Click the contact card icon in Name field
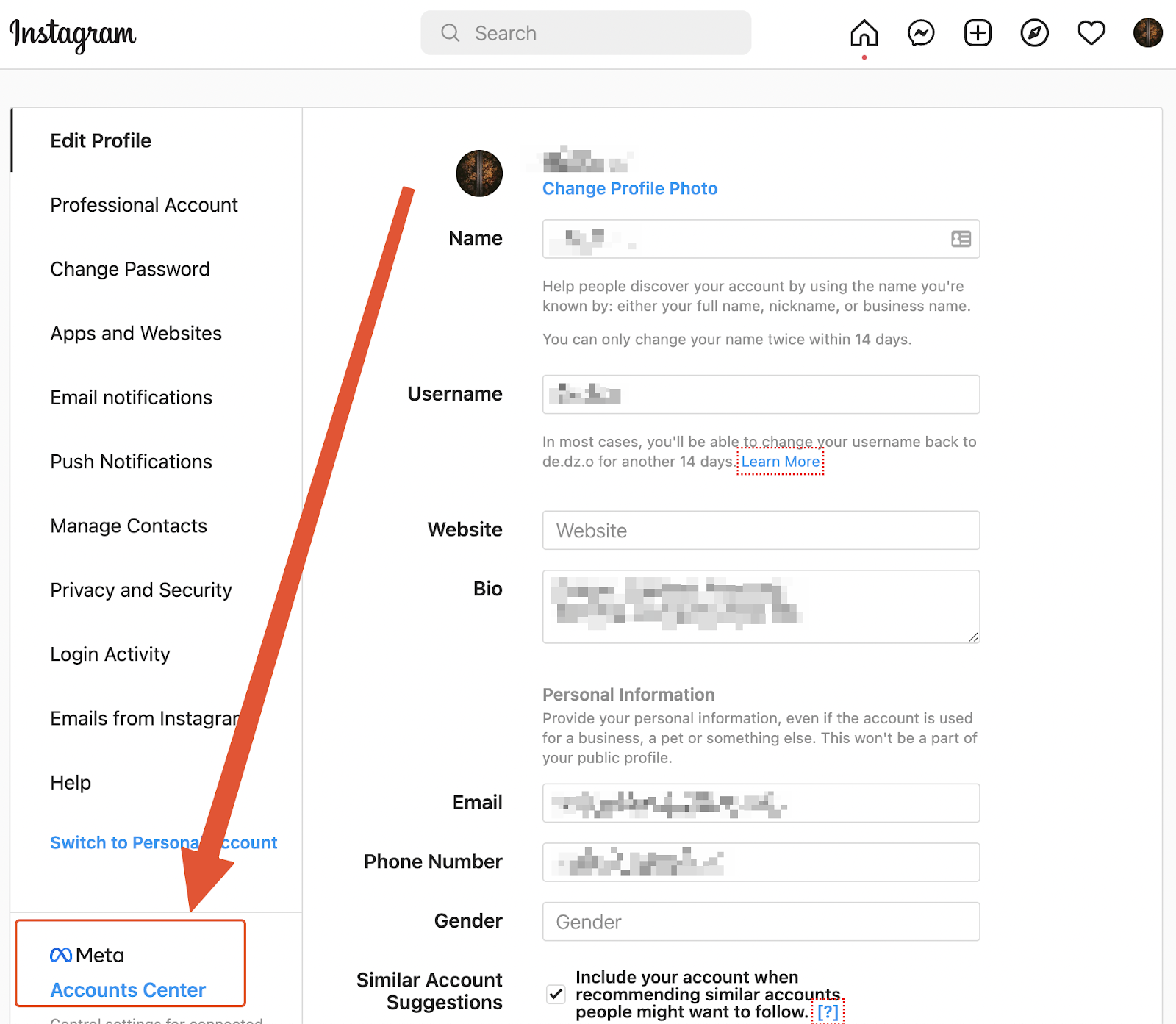Viewport: 1176px width, 1024px height. tap(961, 239)
